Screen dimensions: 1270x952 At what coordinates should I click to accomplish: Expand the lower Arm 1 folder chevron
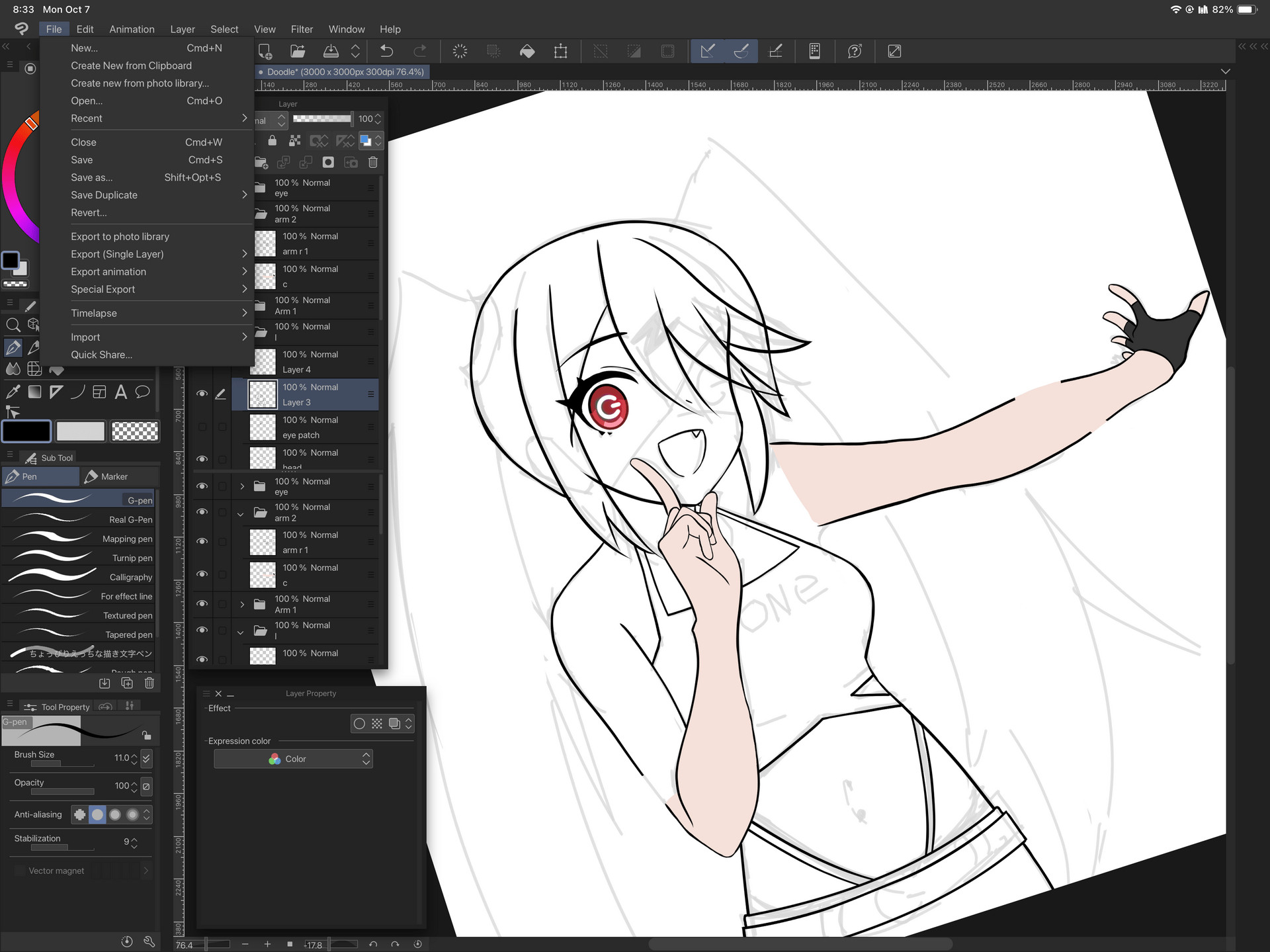(242, 604)
